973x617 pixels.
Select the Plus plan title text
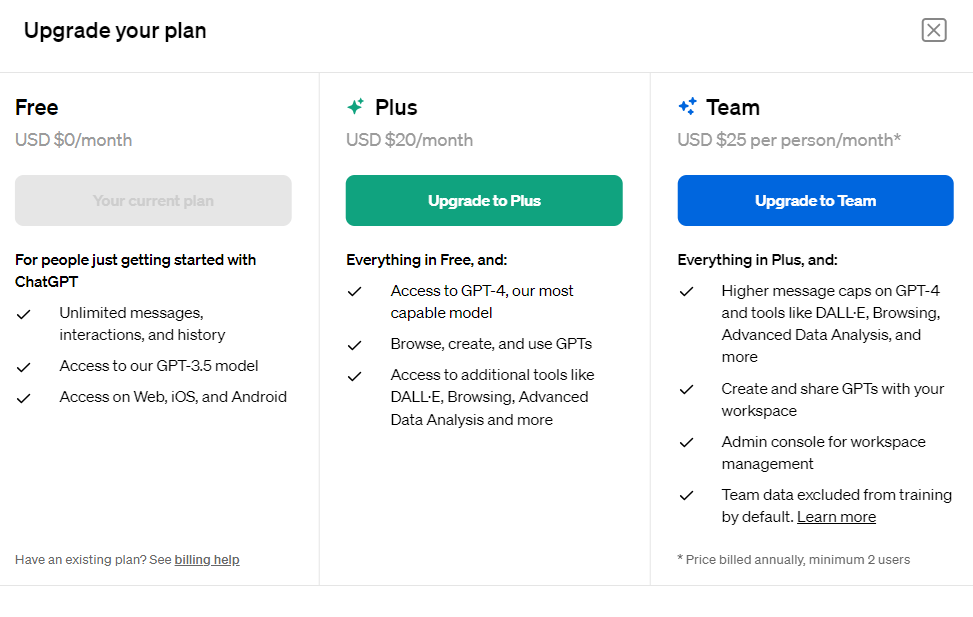coord(396,107)
